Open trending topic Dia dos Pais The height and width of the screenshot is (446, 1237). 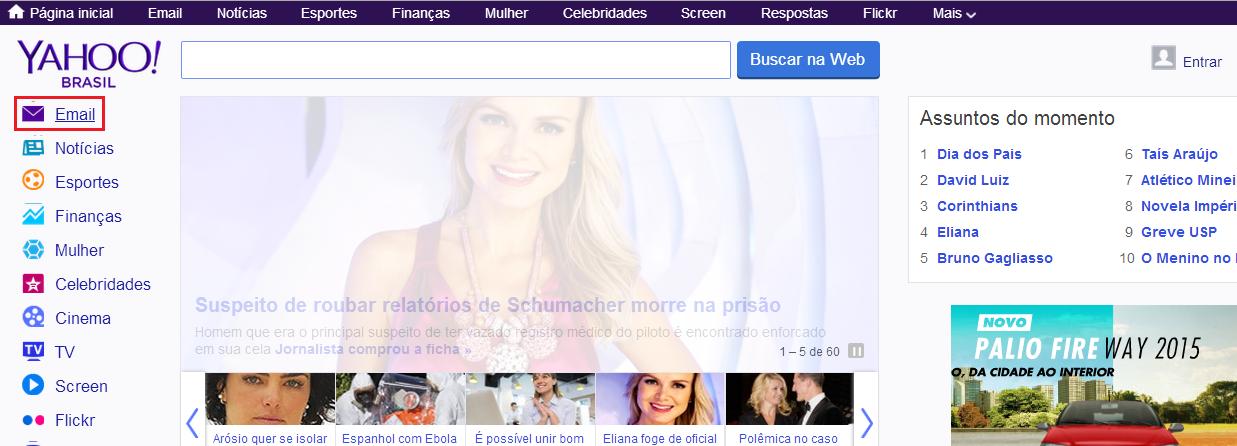point(979,154)
